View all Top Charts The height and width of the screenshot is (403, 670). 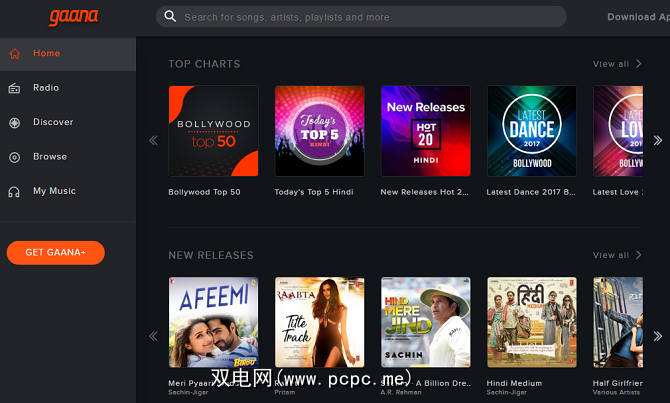[x=611, y=64]
